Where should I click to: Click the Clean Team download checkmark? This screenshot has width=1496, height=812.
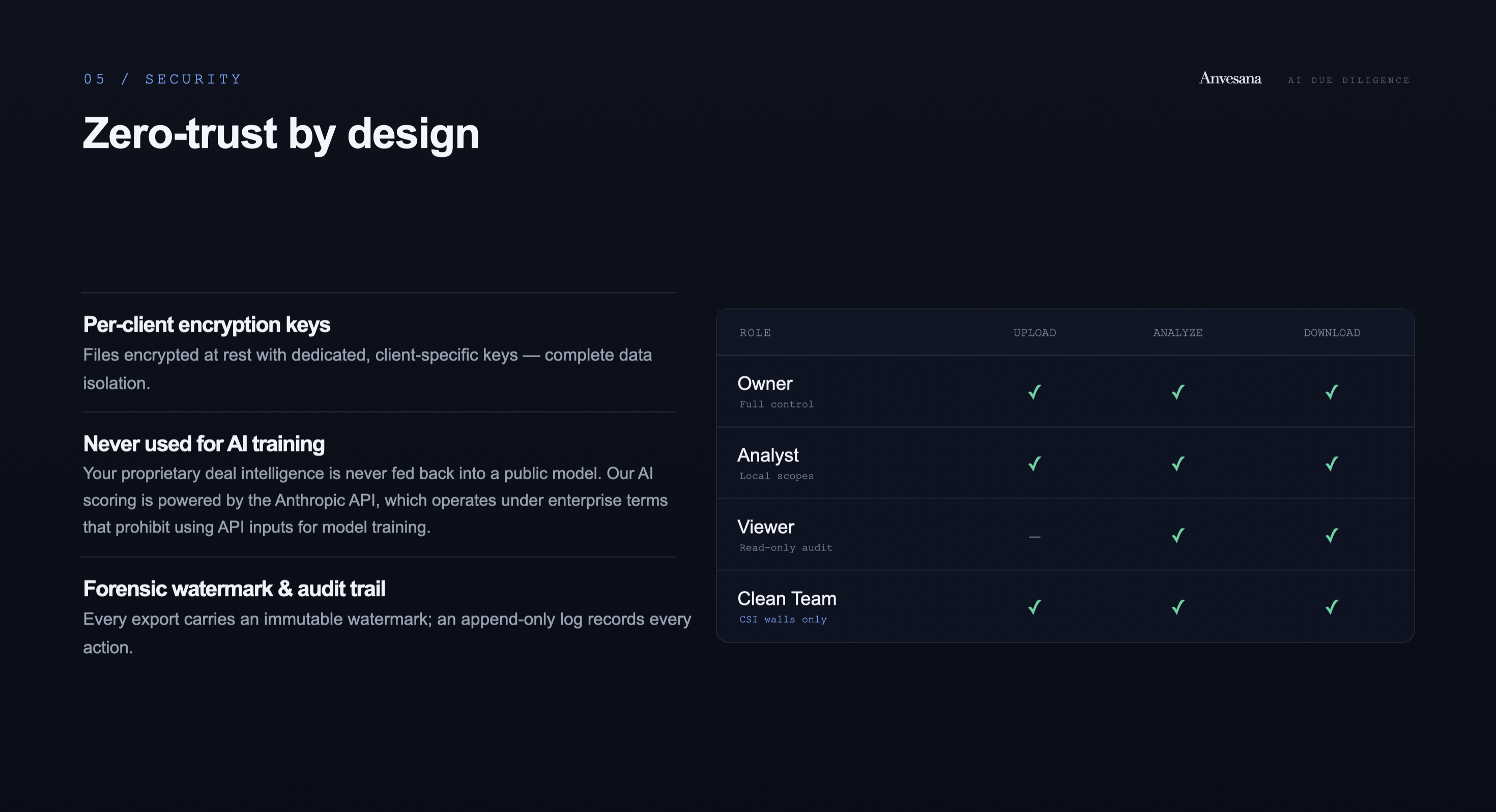pyautogui.click(x=1332, y=607)
